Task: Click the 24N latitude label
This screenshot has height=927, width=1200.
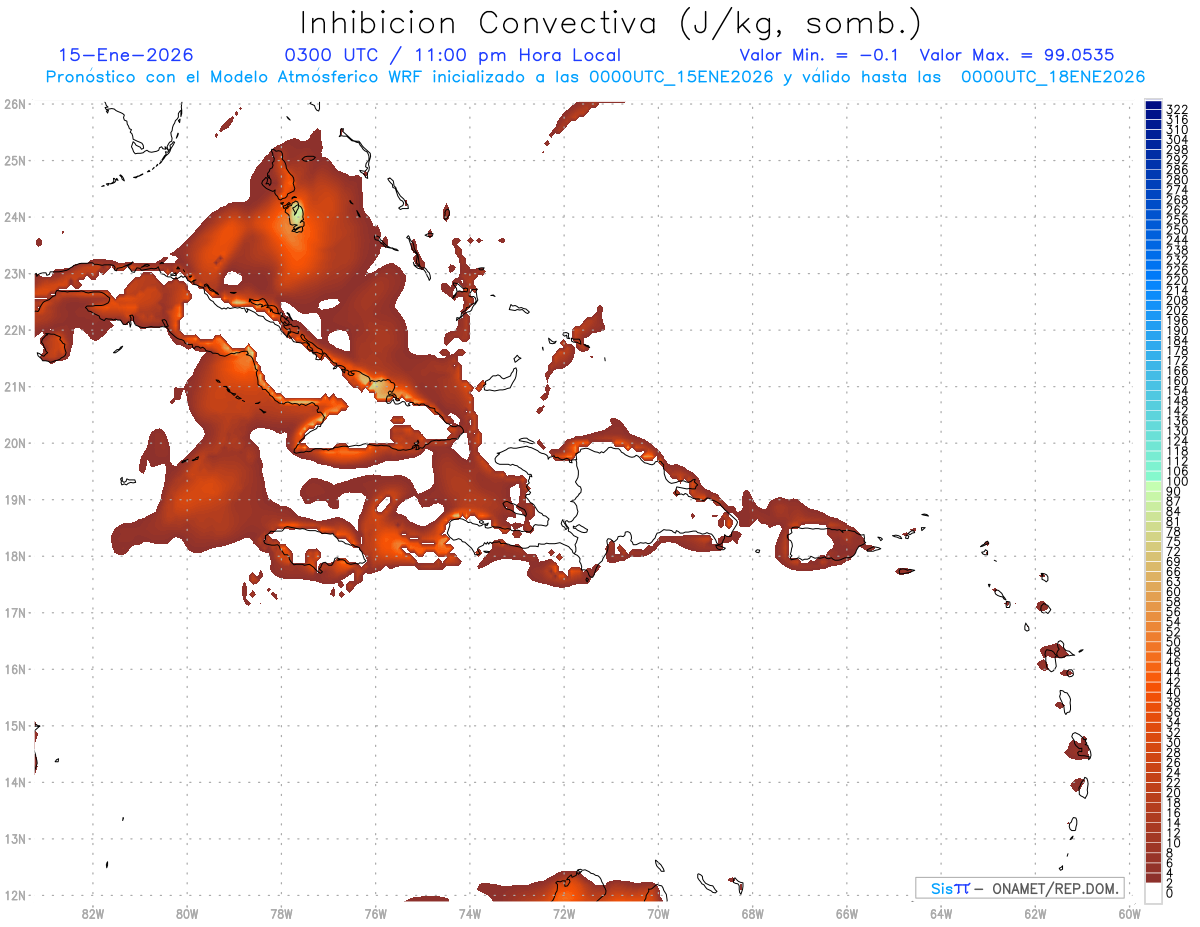Action: [14, 217]
